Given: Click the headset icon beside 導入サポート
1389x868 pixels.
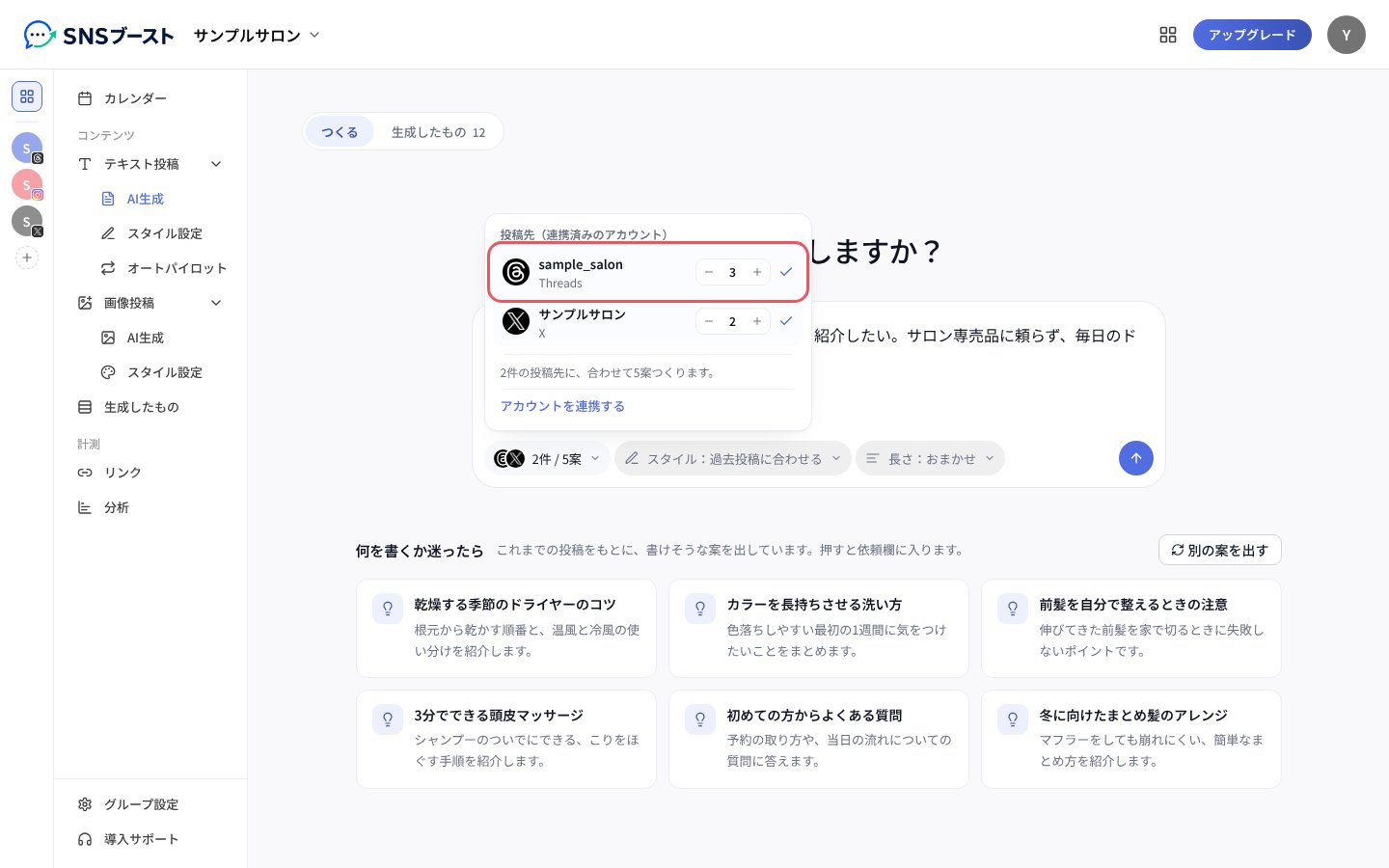Looking at the screenshot, I should point(85,839).
